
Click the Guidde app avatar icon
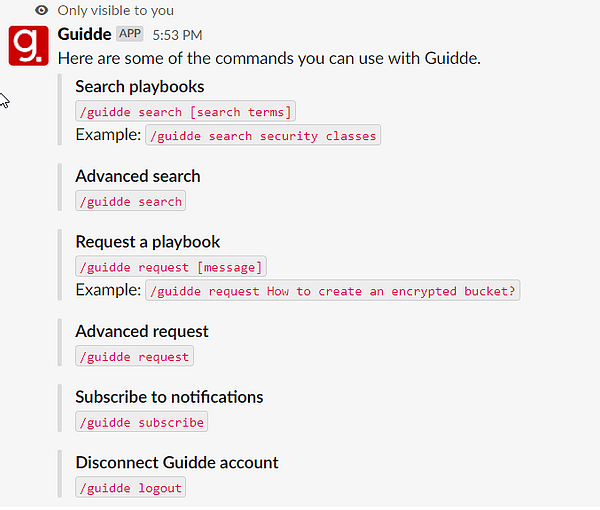click(x=29, y=46)
